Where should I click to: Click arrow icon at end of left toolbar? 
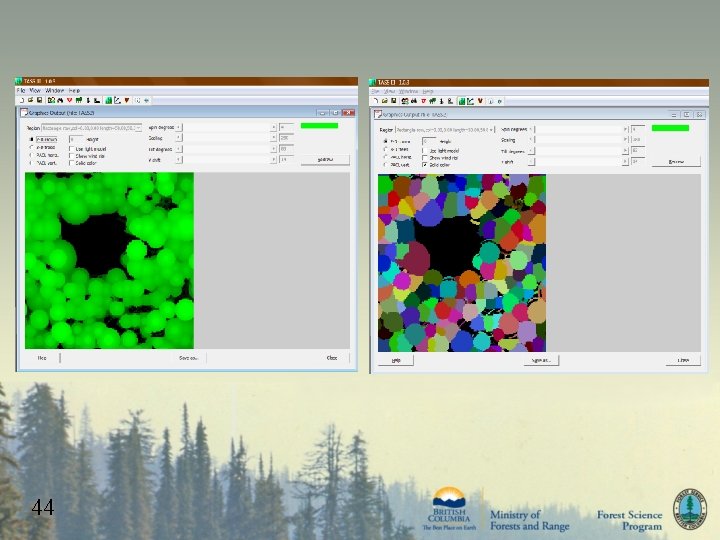[x=146, y=100]
